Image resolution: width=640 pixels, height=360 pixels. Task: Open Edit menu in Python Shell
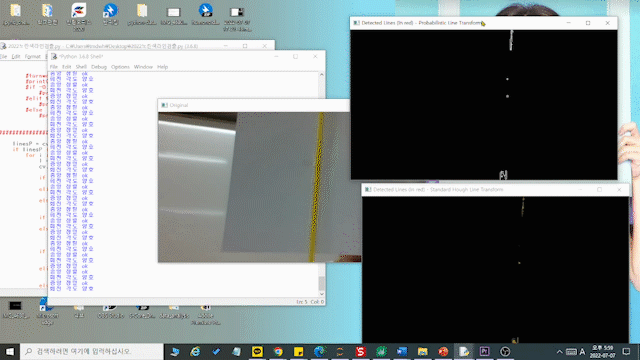67,67
